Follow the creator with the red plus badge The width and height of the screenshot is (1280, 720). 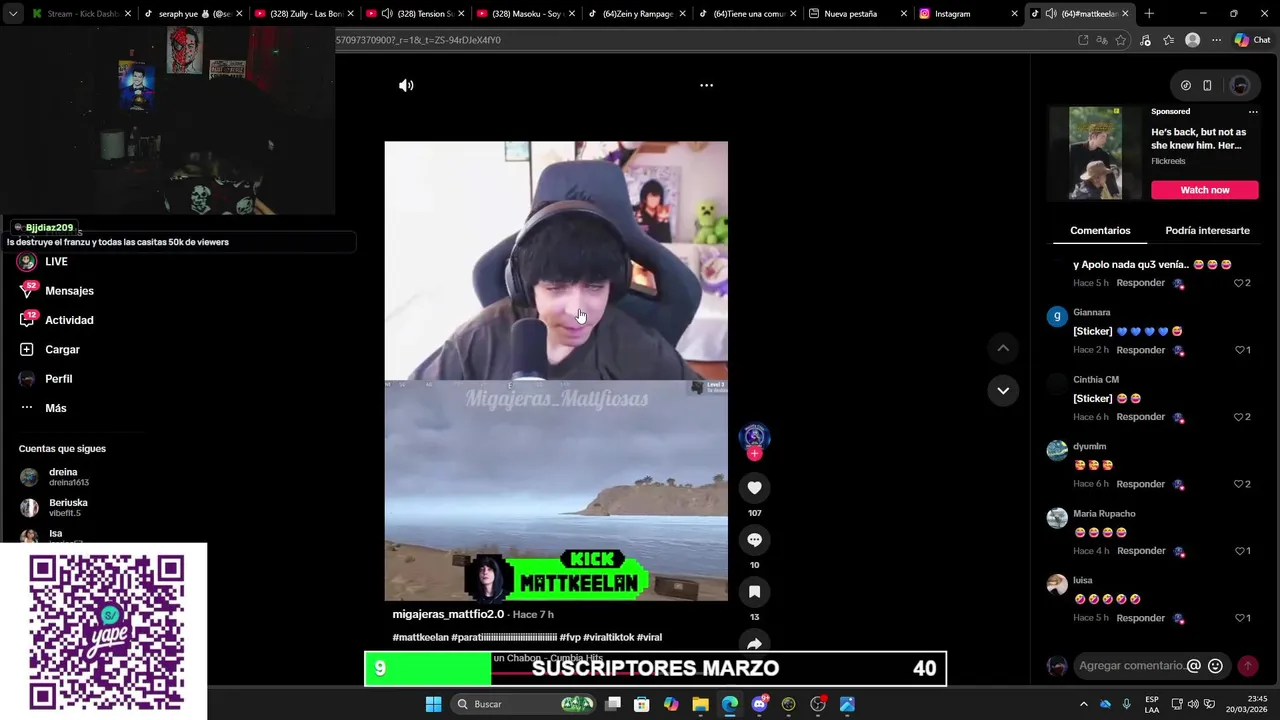[754, 454]
